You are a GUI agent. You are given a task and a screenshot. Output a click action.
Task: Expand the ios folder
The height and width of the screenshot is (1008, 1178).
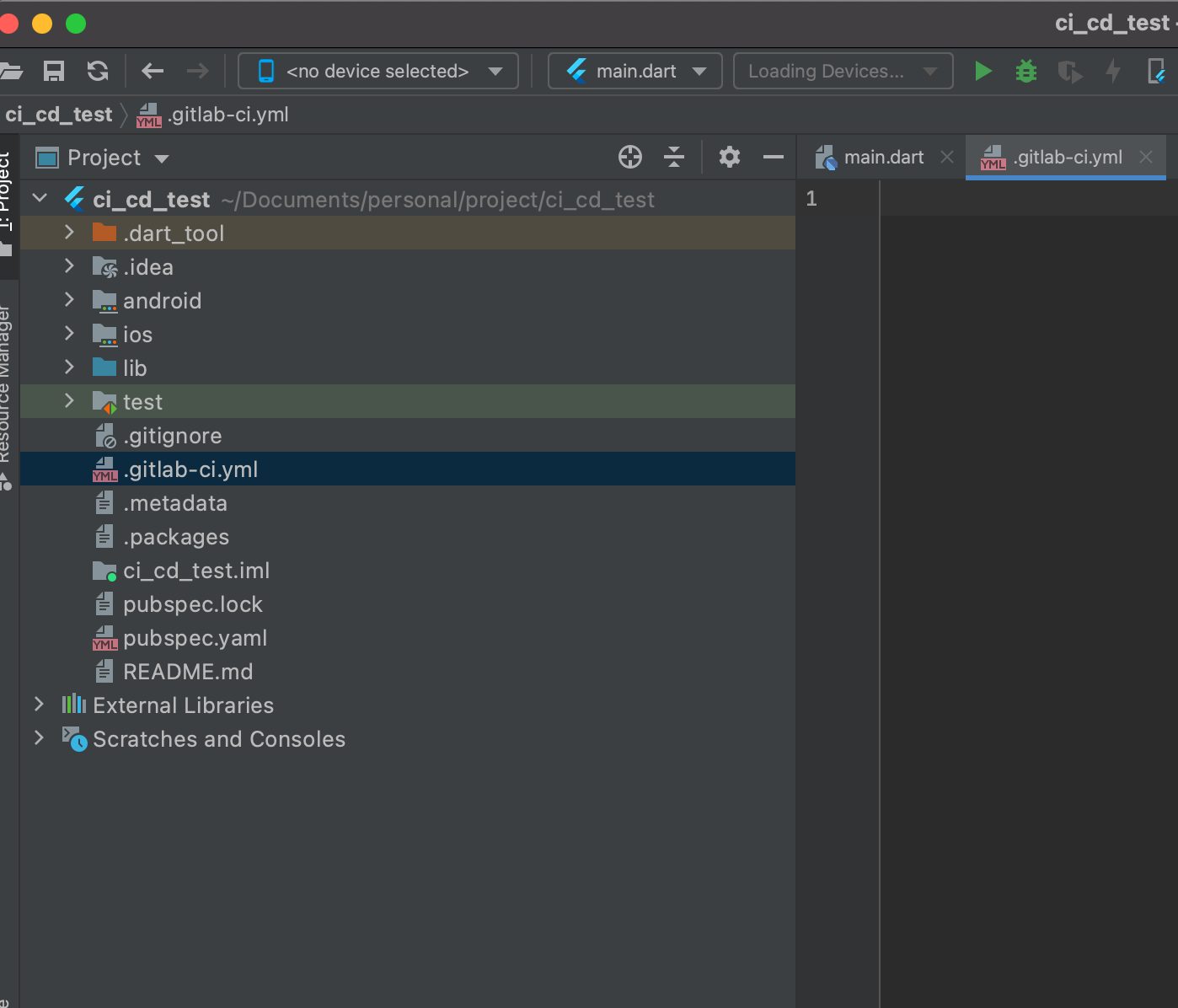[x=69, y=334]
